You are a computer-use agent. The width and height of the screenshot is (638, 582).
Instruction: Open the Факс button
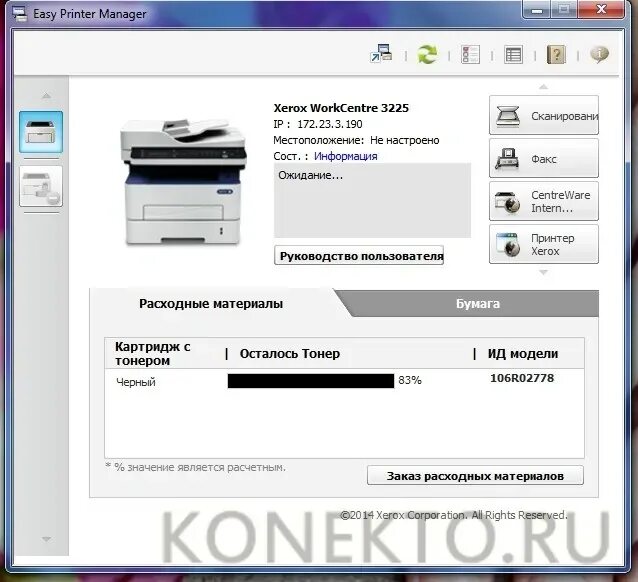pos(544,158)
